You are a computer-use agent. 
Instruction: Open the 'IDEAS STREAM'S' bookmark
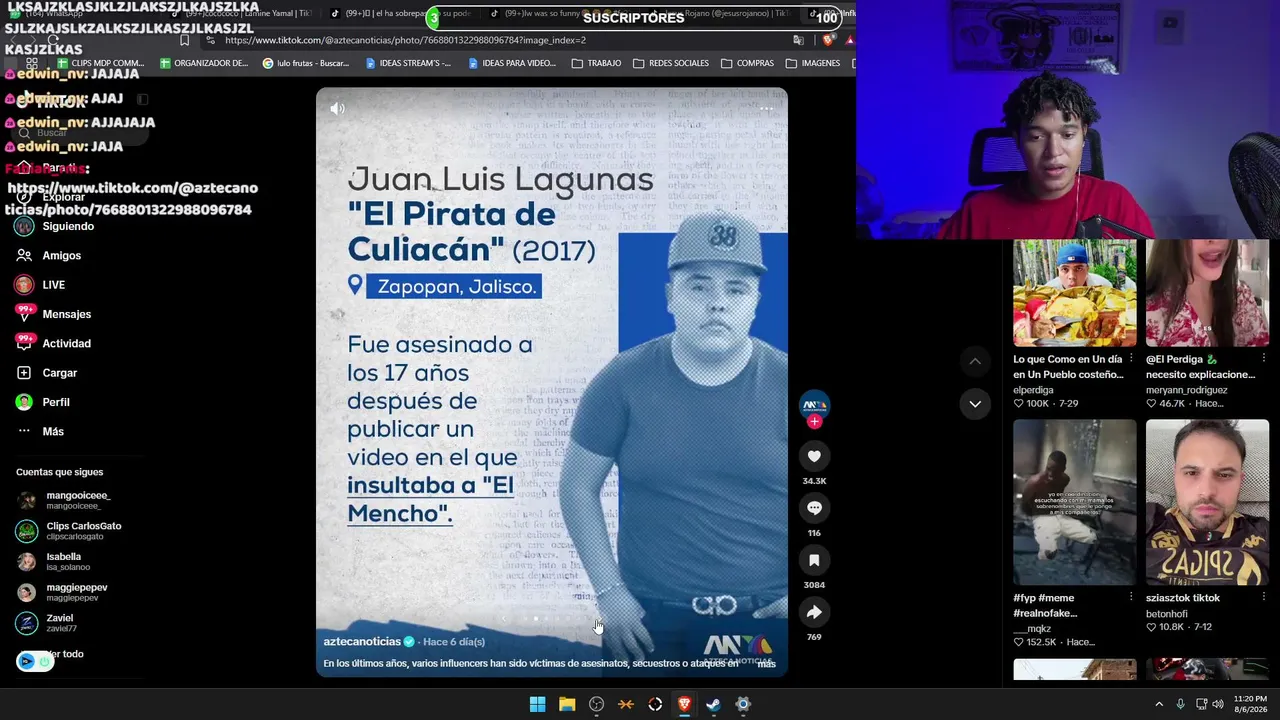pos(408,63)
